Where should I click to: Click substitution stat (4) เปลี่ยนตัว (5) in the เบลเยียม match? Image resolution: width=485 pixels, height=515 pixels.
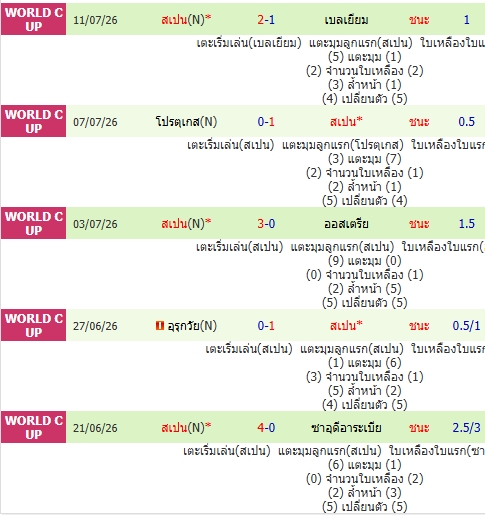coord(365,99)
